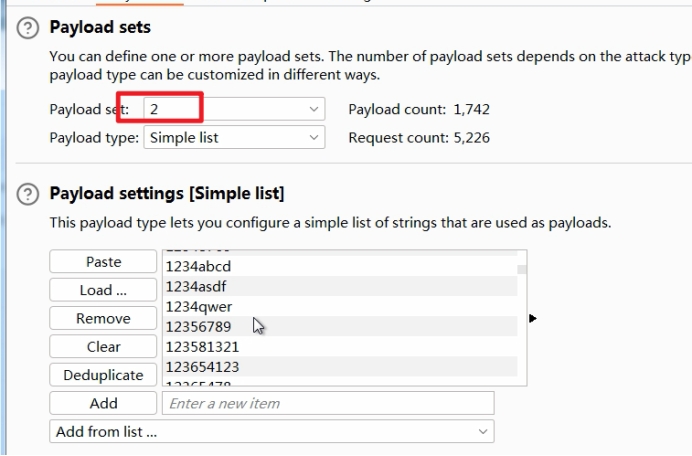Open help for Payload settings section

30,194
